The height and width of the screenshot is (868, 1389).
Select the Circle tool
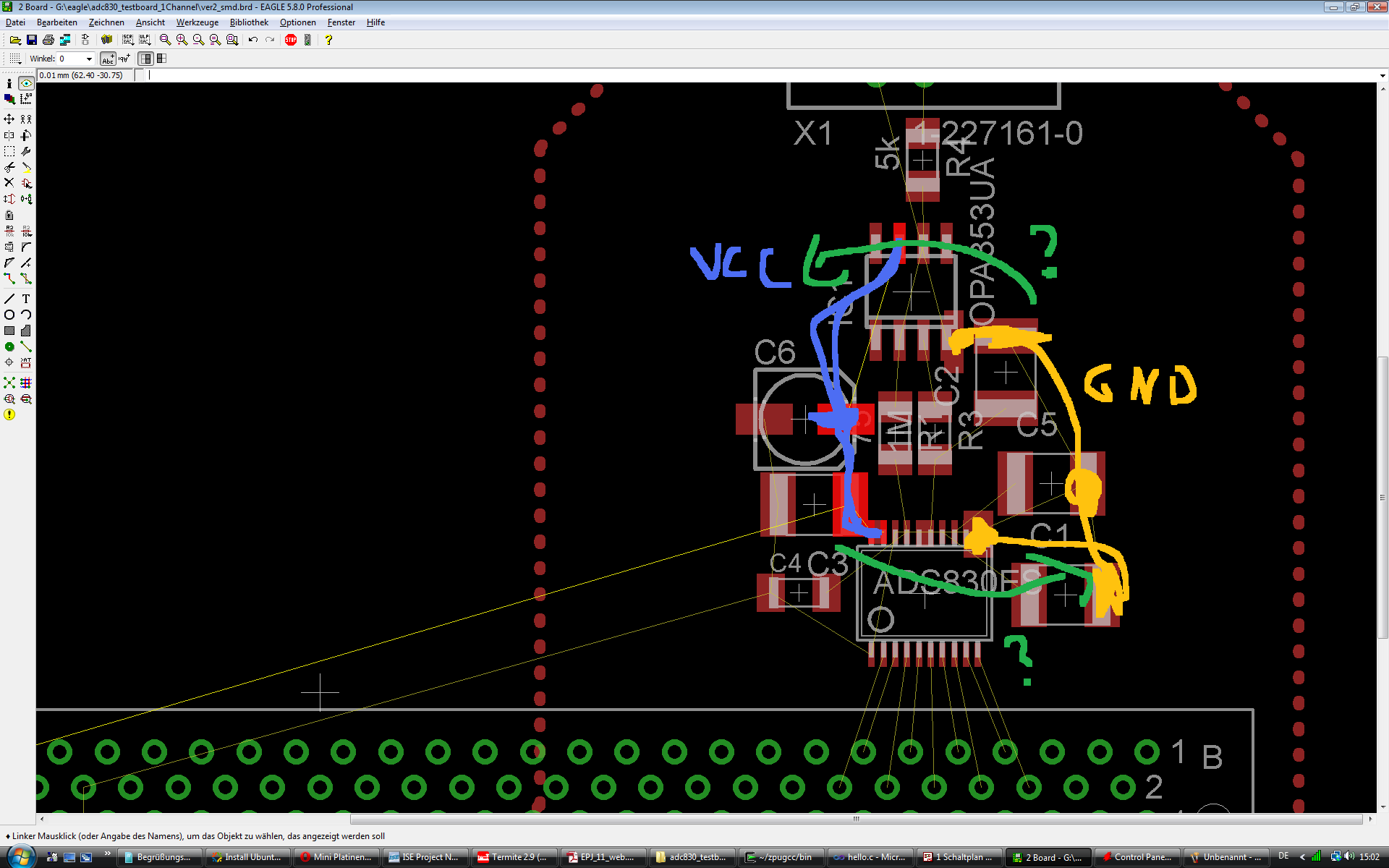[9, 315]
